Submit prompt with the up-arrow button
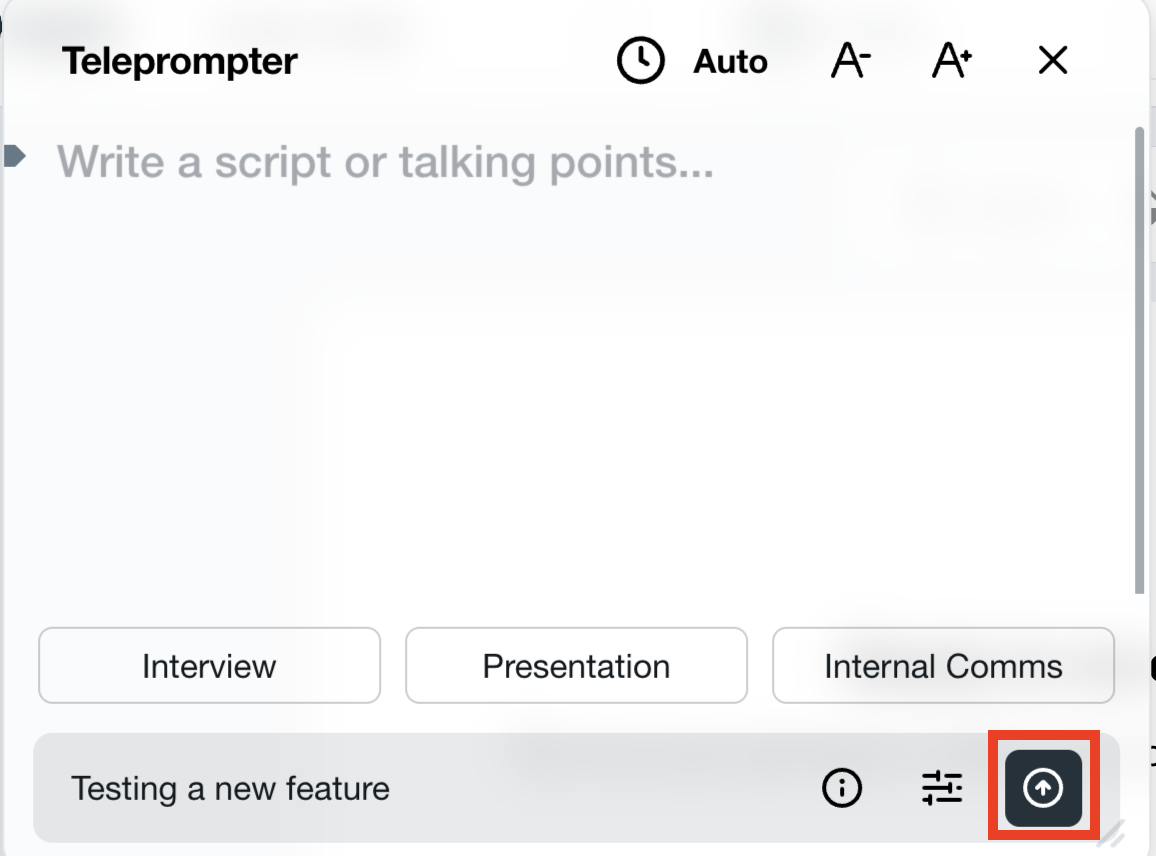The height and width of the screenshot is (856, 1156). [x=1043, y=788]
